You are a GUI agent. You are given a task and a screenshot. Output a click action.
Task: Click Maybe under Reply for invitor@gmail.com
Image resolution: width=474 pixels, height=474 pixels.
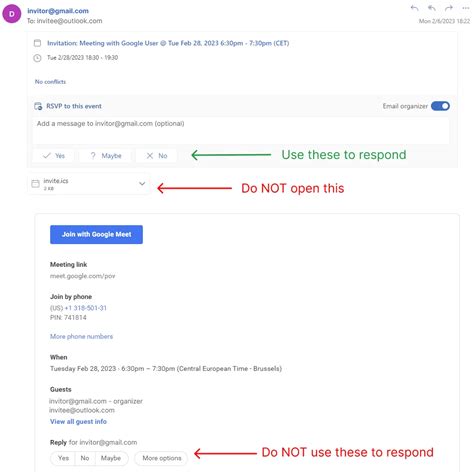(x=111, y=458)
